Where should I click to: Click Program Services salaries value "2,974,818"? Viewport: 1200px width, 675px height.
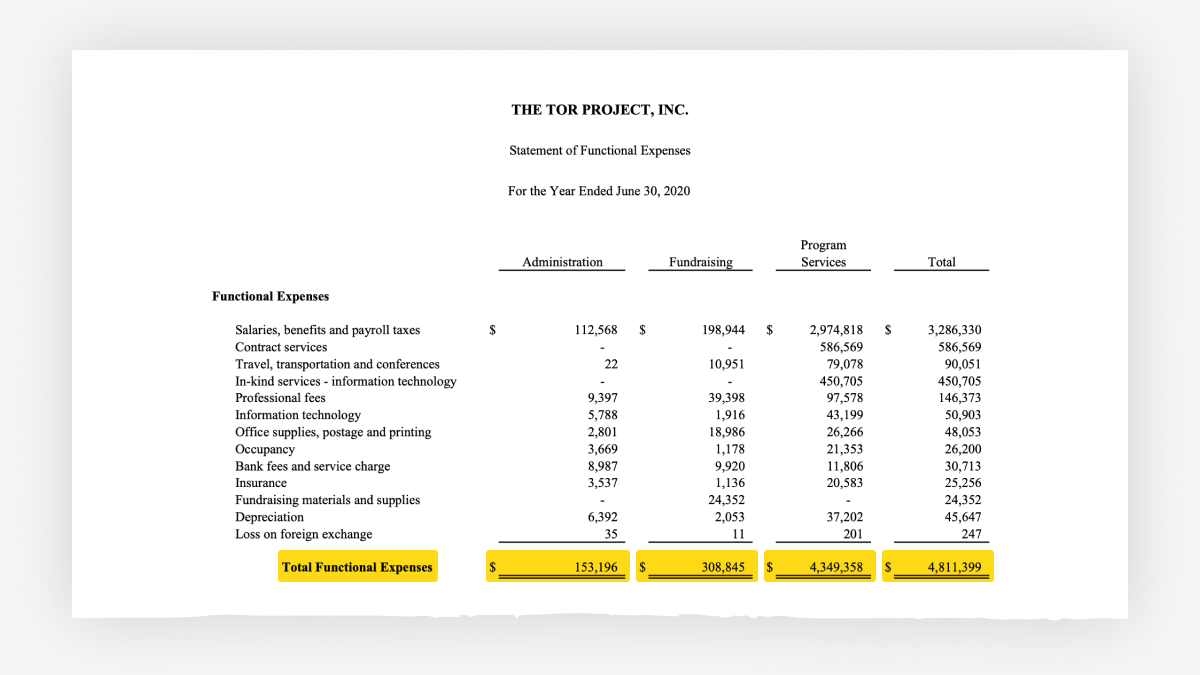click(837, 330)
